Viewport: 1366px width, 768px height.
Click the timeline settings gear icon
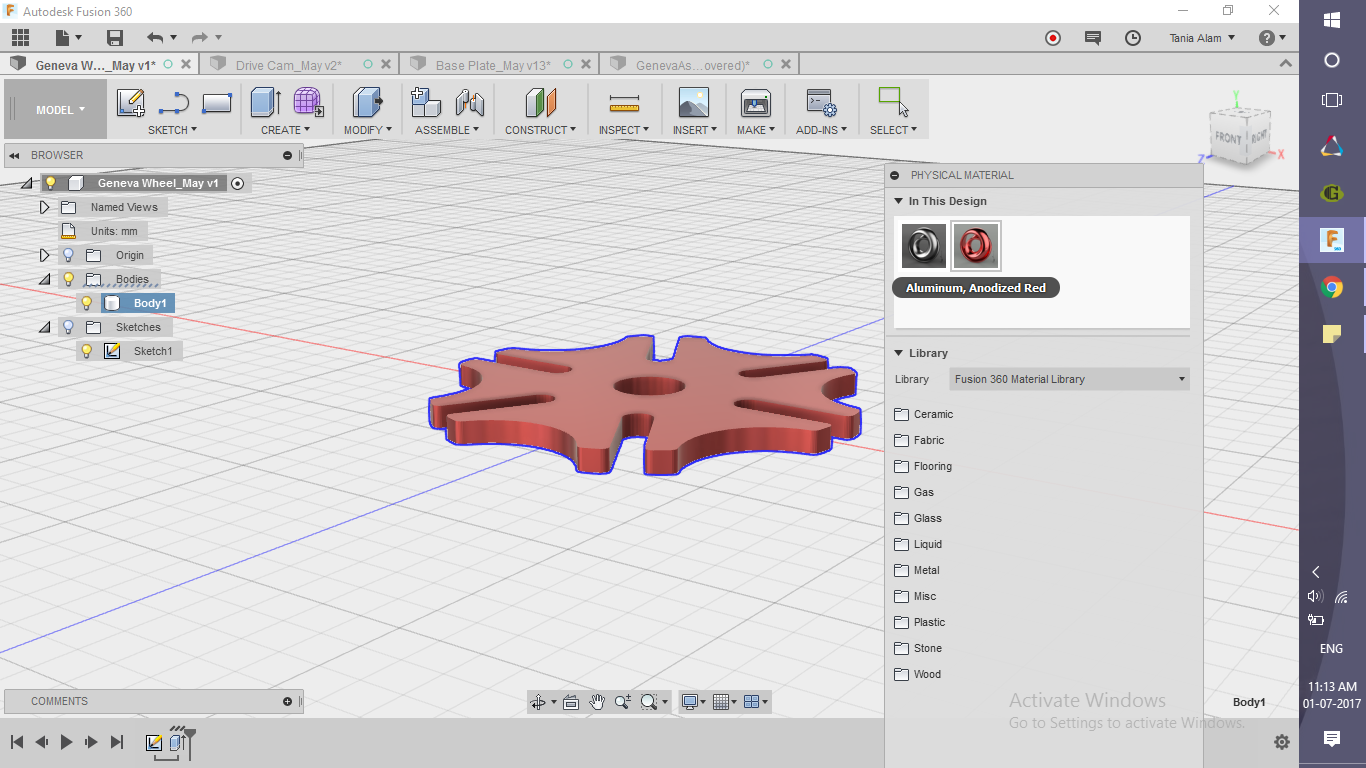tap(1282, 742)
